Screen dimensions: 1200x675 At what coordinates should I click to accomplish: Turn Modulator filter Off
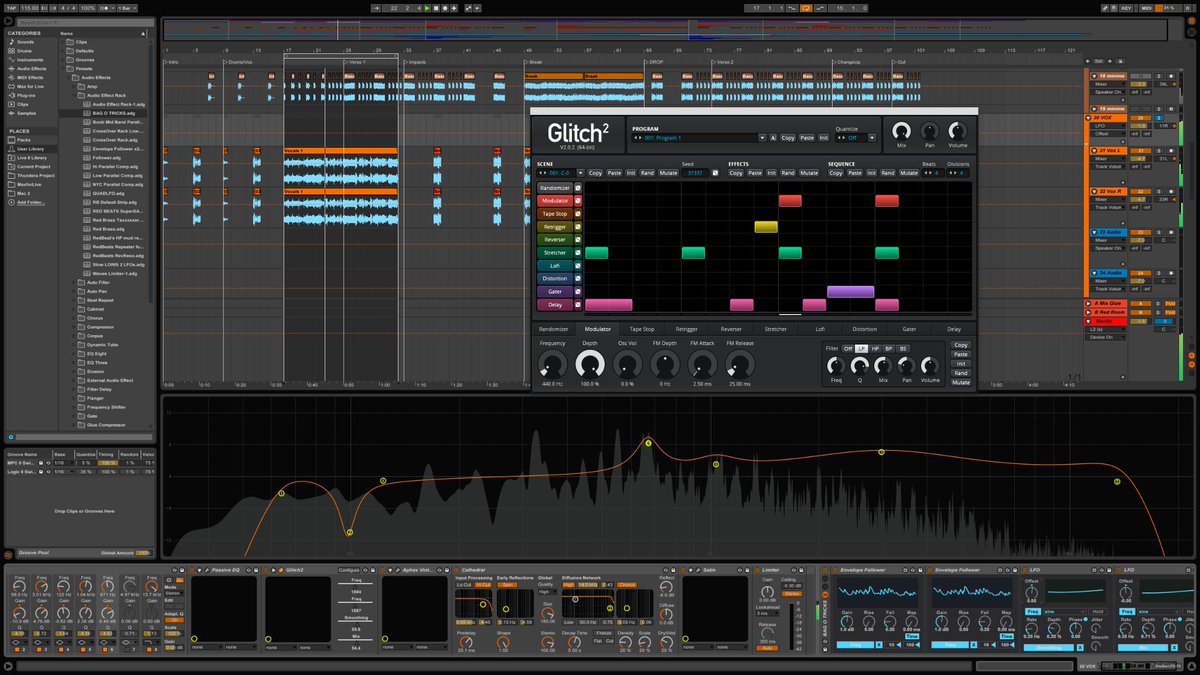point(848,348)
